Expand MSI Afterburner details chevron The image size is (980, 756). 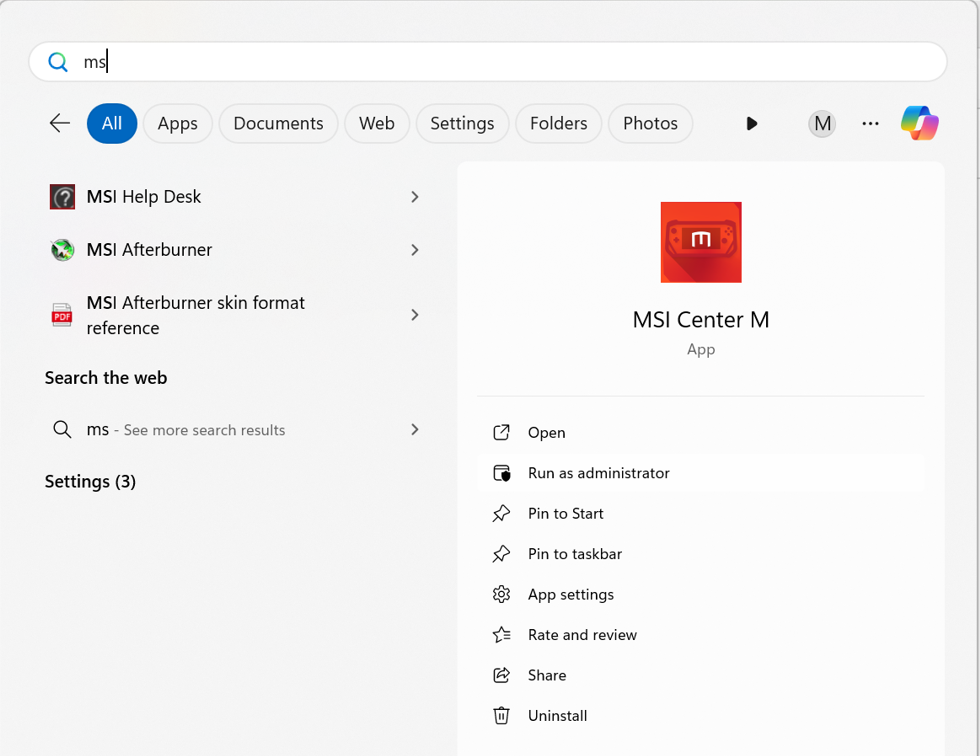pyautogui.click(x=414, y=250)
